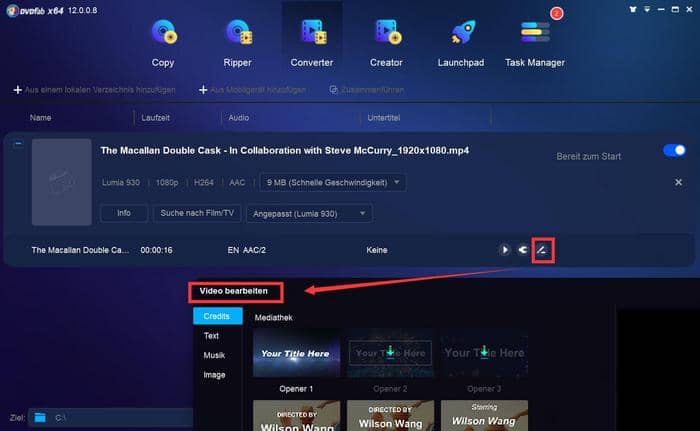Add files from mobile device
700x431 pixels.
252,90
